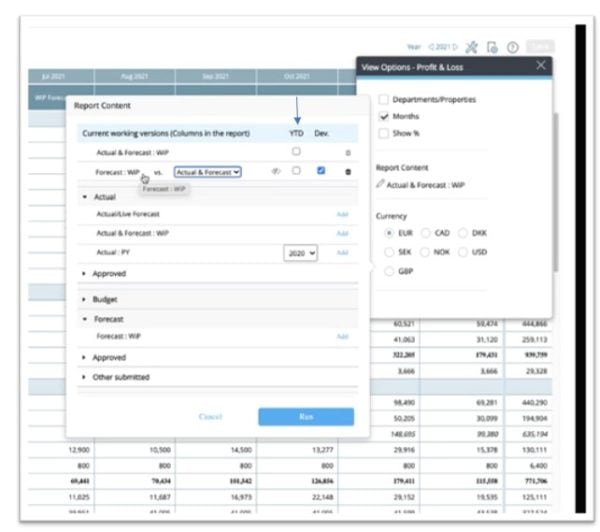Click trash icon on Actual & Forecast : WIP row
This screenshot has width=600, height=532.
click(348, 152)
